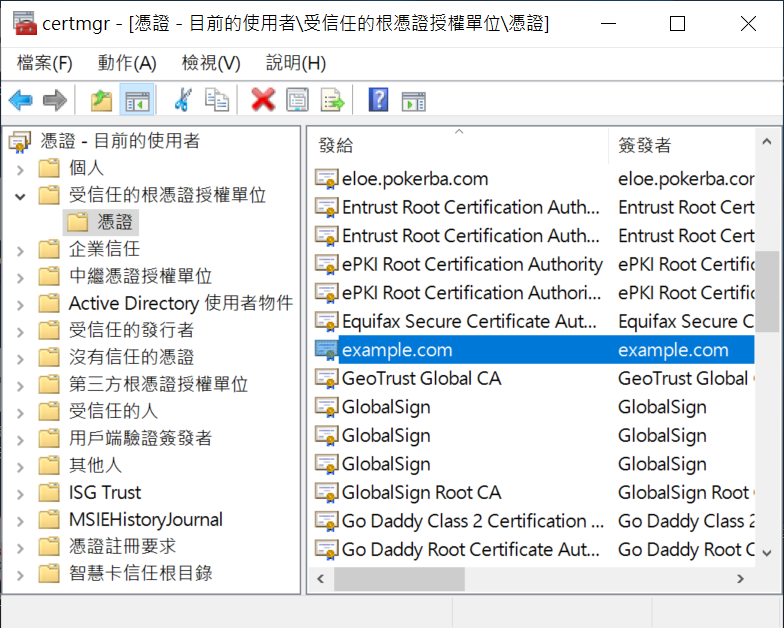Select 受信任的人 in the tree
This screenshot has height=628, width=784.
click(113, 411)
